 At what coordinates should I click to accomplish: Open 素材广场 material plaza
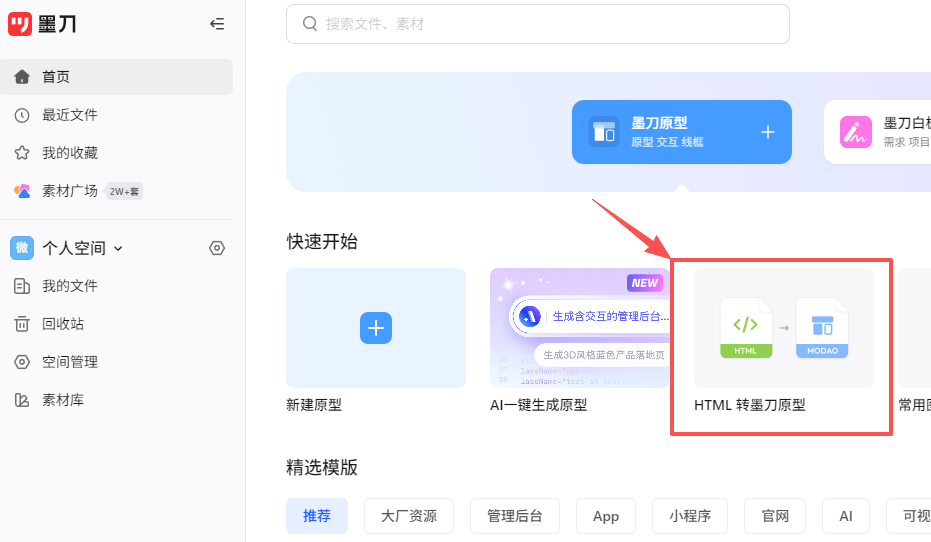coord(69,191)
